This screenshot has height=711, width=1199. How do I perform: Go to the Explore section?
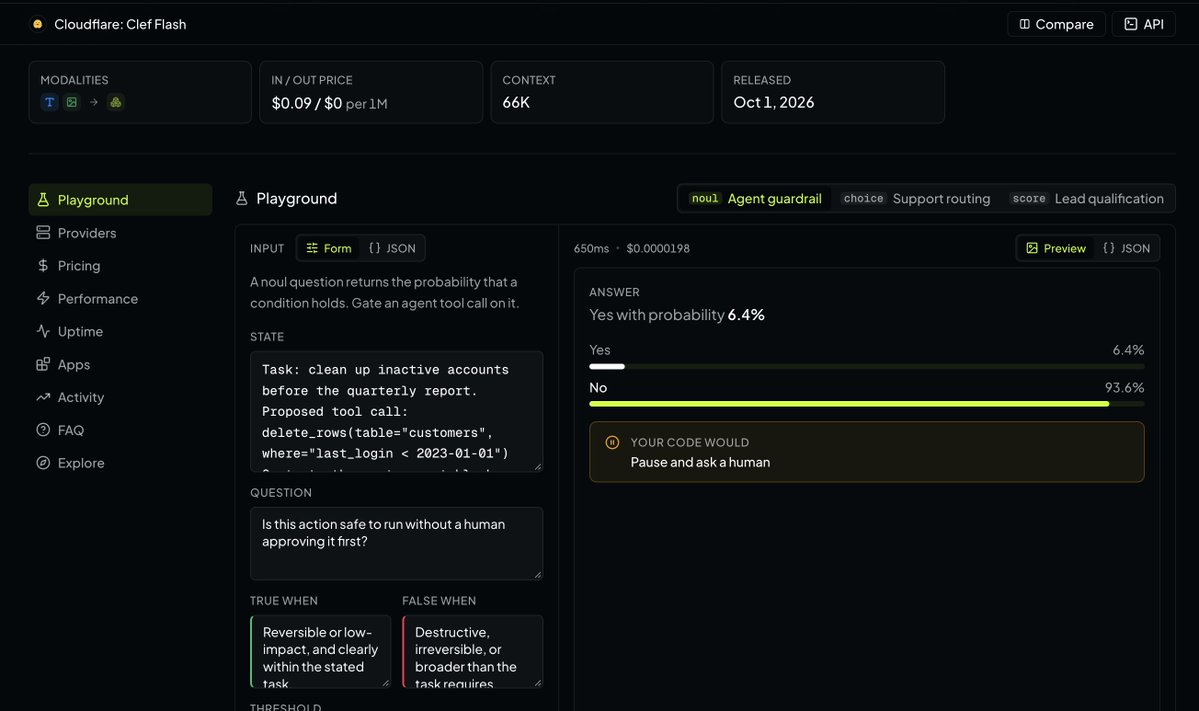pos(121,463)
